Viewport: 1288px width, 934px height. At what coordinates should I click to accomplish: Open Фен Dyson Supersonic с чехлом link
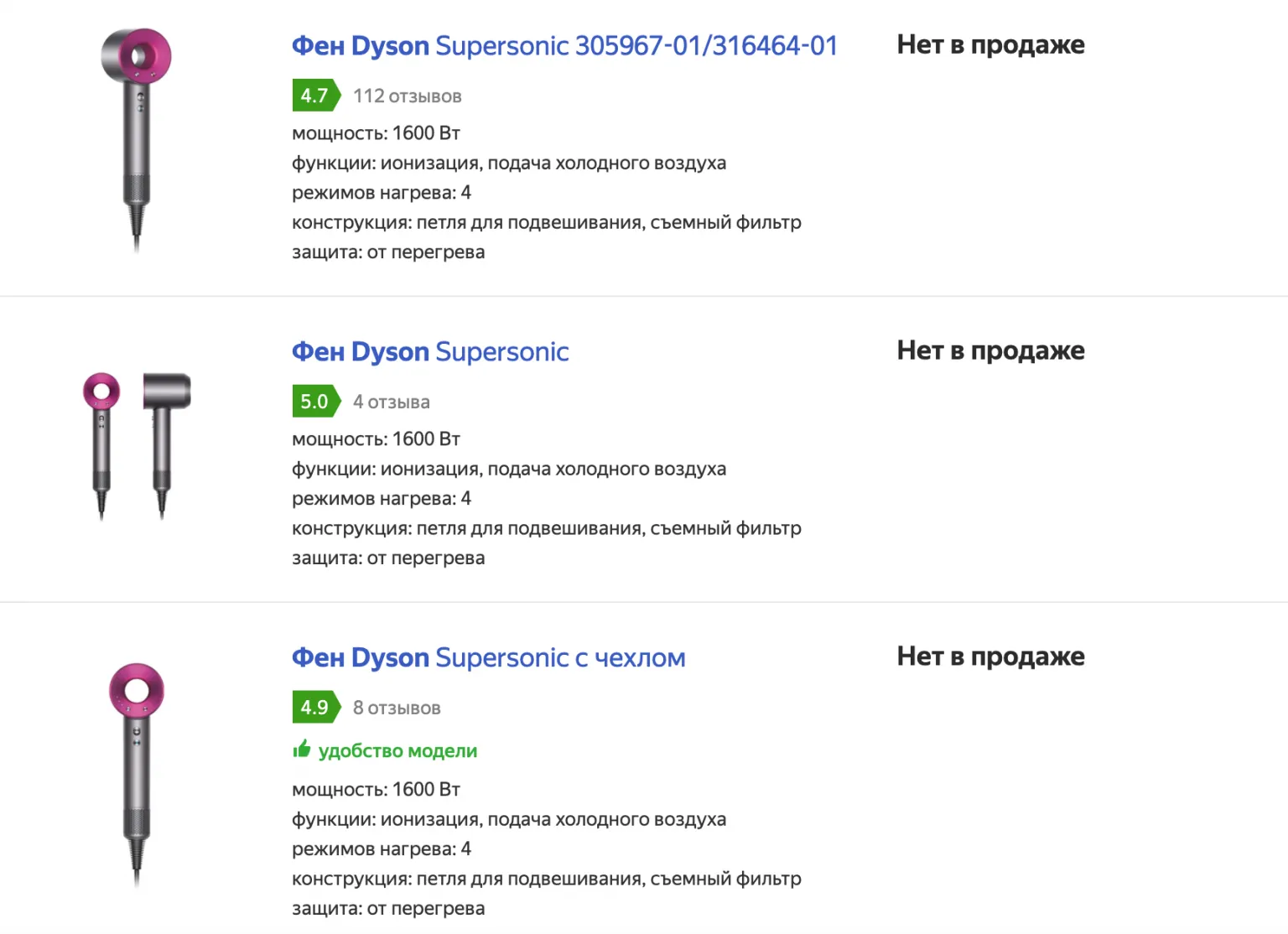tap(488, 657)
